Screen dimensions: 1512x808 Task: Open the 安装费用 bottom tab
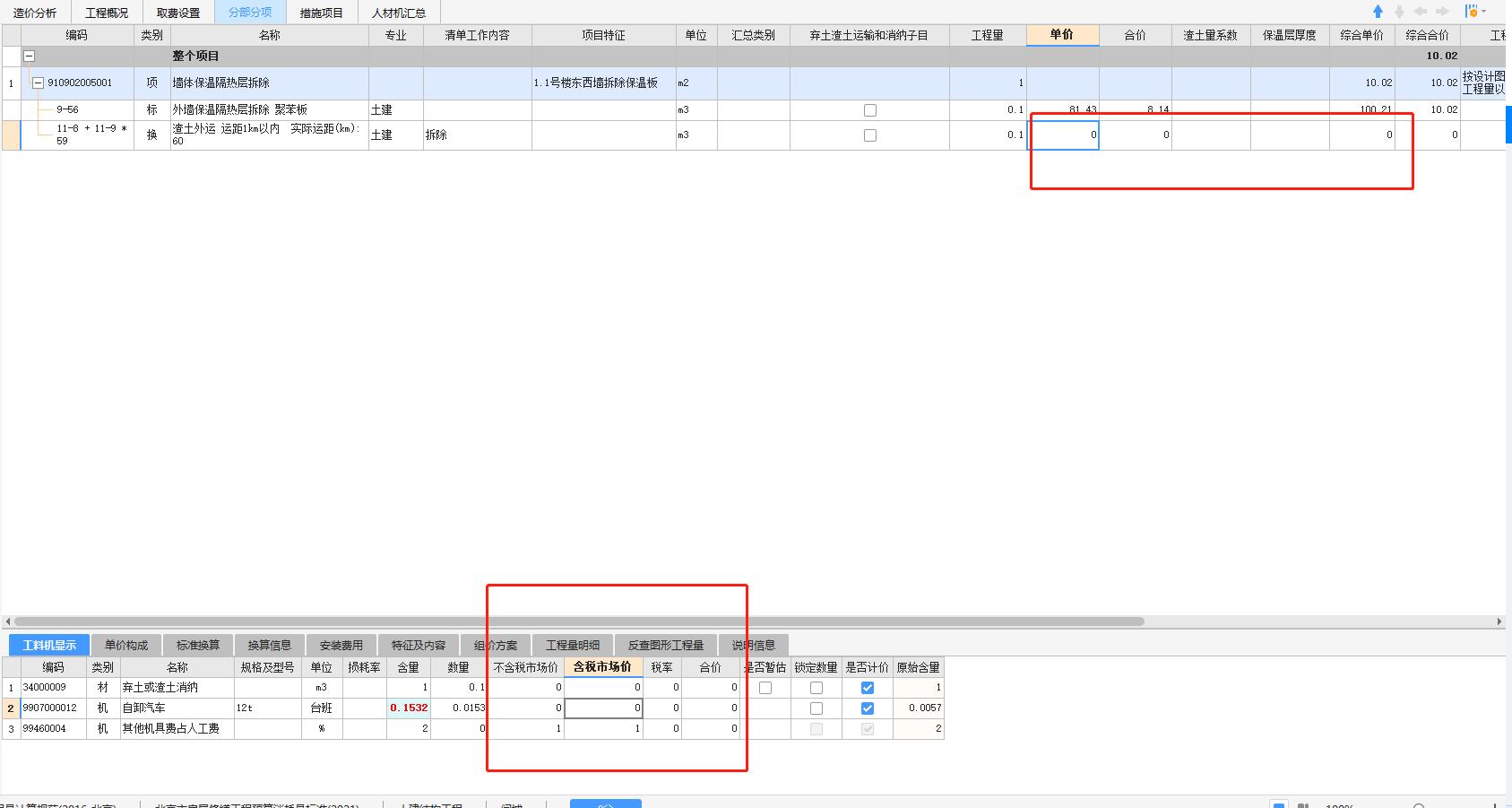point(341,645)
